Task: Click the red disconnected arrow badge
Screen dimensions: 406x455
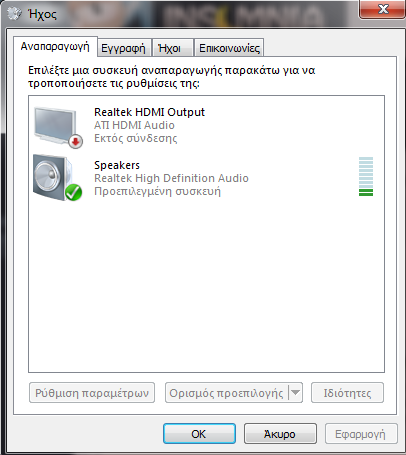Action: click(x=76, y=142)
